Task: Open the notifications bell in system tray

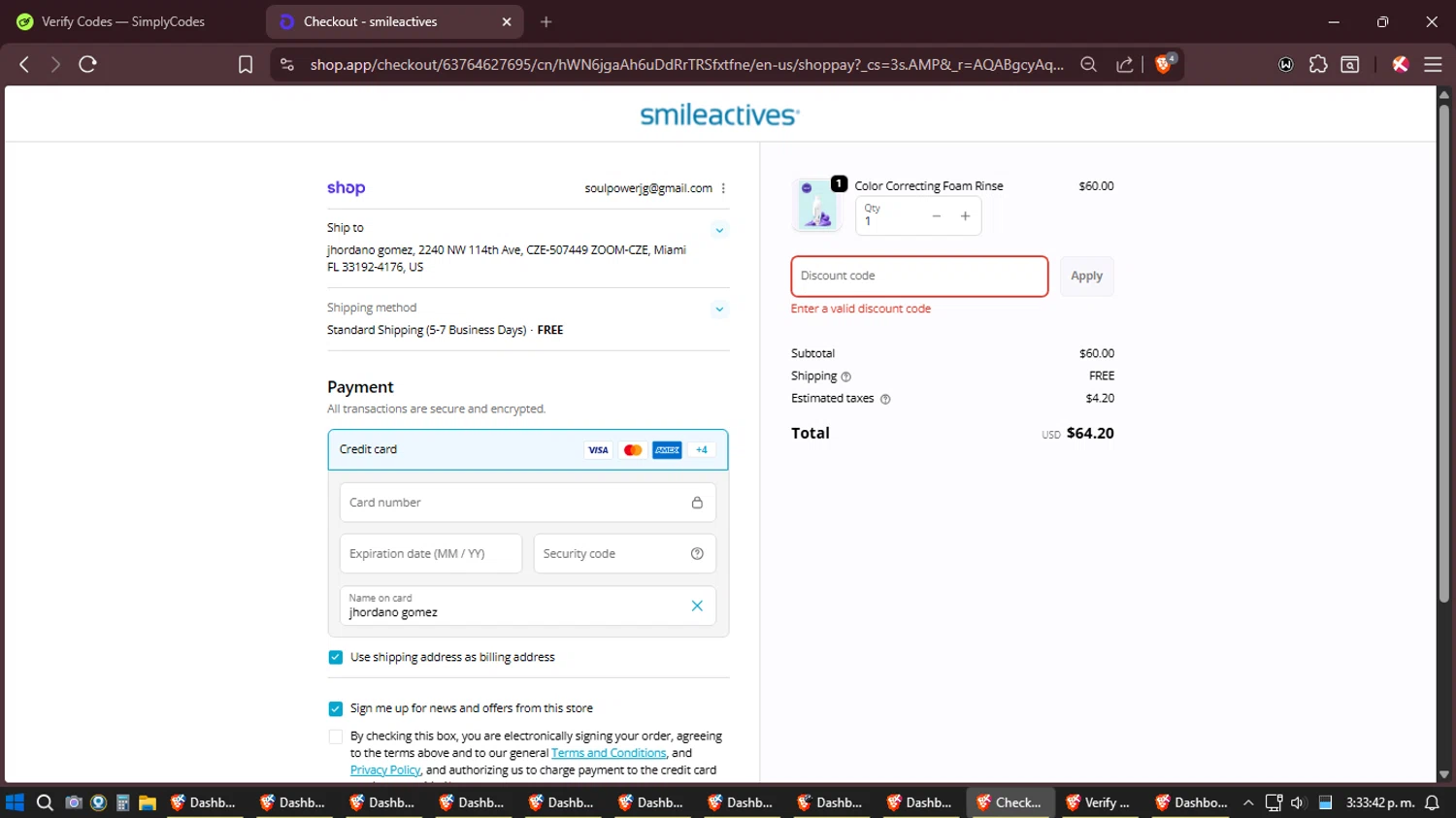Action: (1432, 802)
